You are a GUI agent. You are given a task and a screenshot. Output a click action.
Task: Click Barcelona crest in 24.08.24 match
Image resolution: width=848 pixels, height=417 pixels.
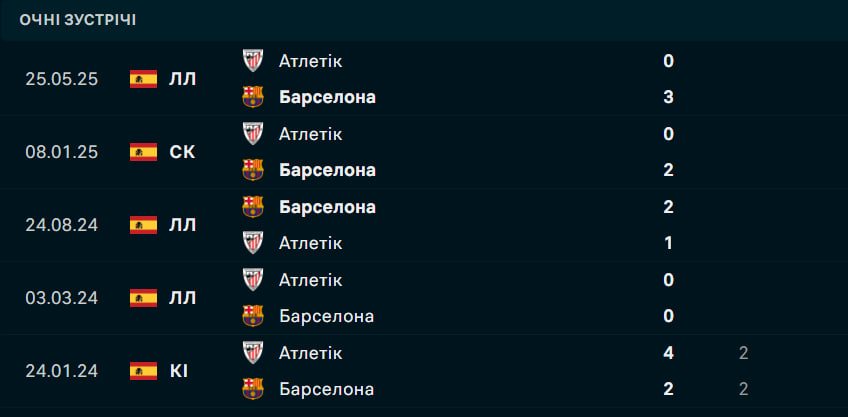(x=254, y=207)
